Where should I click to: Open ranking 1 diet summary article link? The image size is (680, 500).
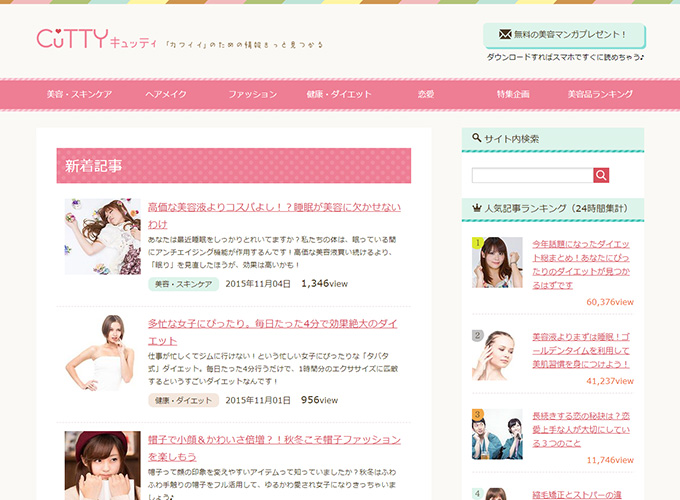[x=581, y=265]
